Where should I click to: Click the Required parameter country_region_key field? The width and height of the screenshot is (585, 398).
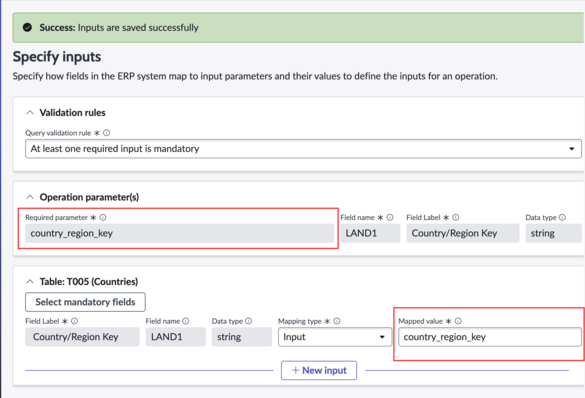(x=179, y=234)
